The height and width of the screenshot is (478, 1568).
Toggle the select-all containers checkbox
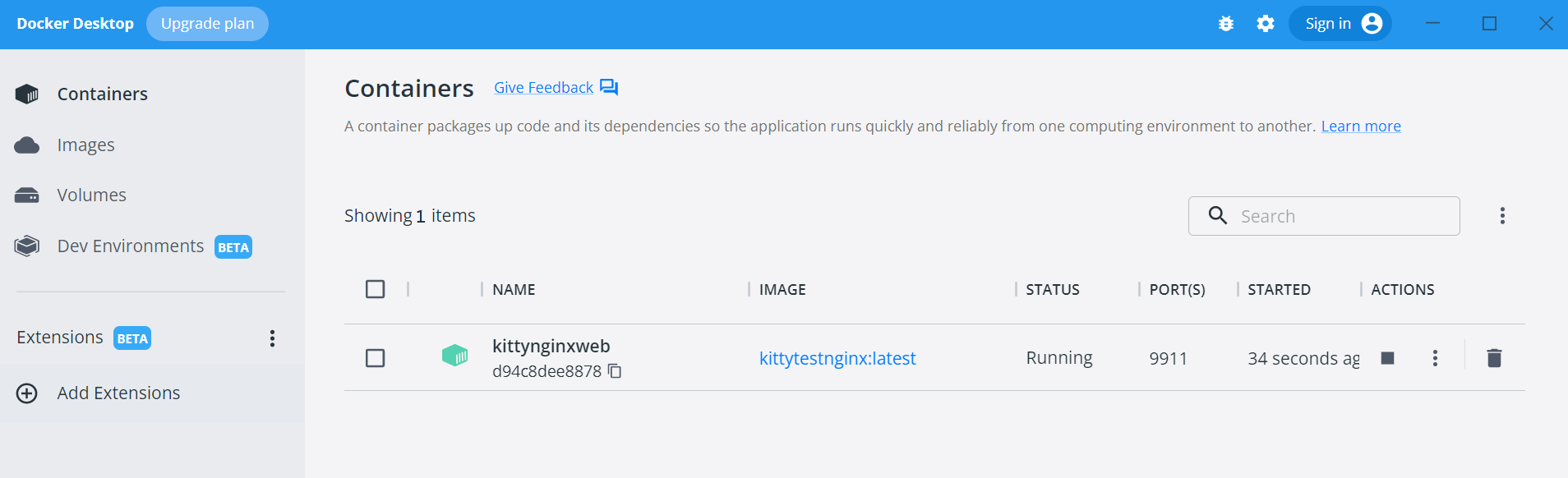coord(375,289)
